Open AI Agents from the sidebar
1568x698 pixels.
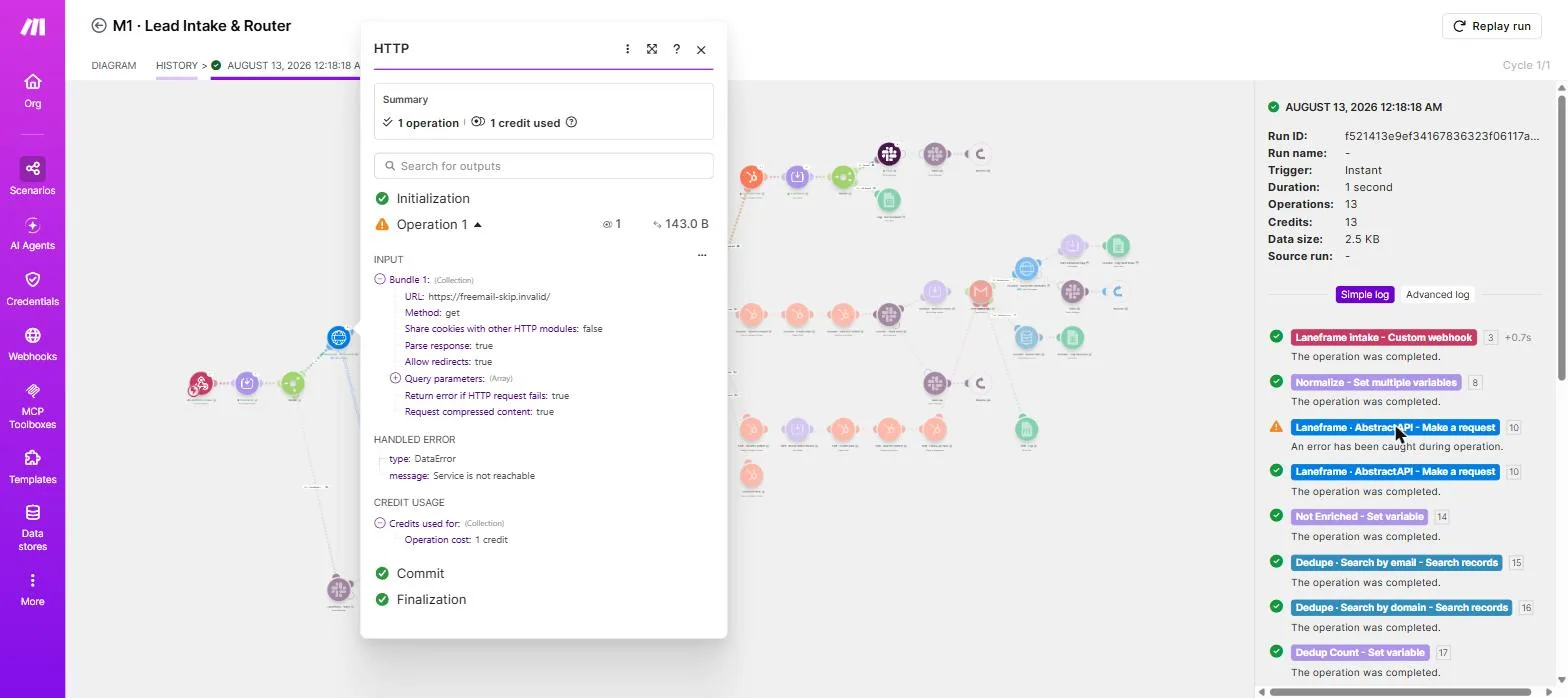32,233
